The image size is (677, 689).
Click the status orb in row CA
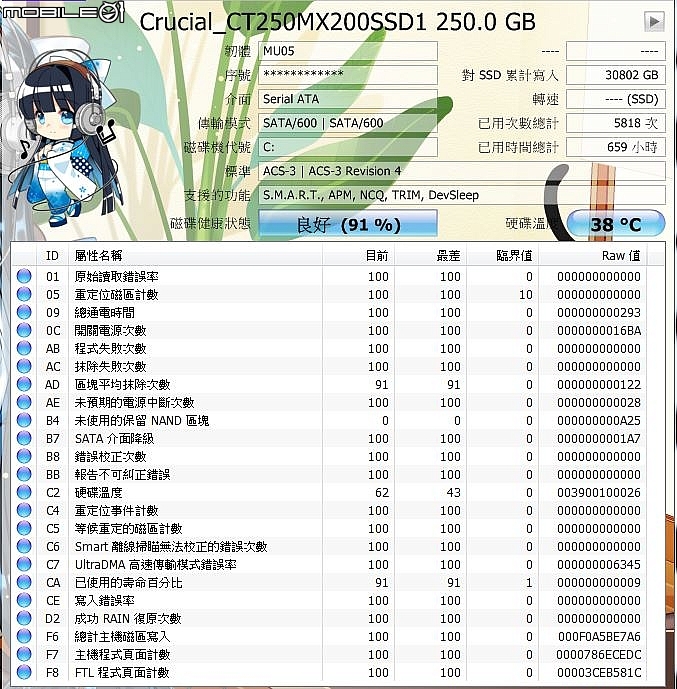(24, 582)
